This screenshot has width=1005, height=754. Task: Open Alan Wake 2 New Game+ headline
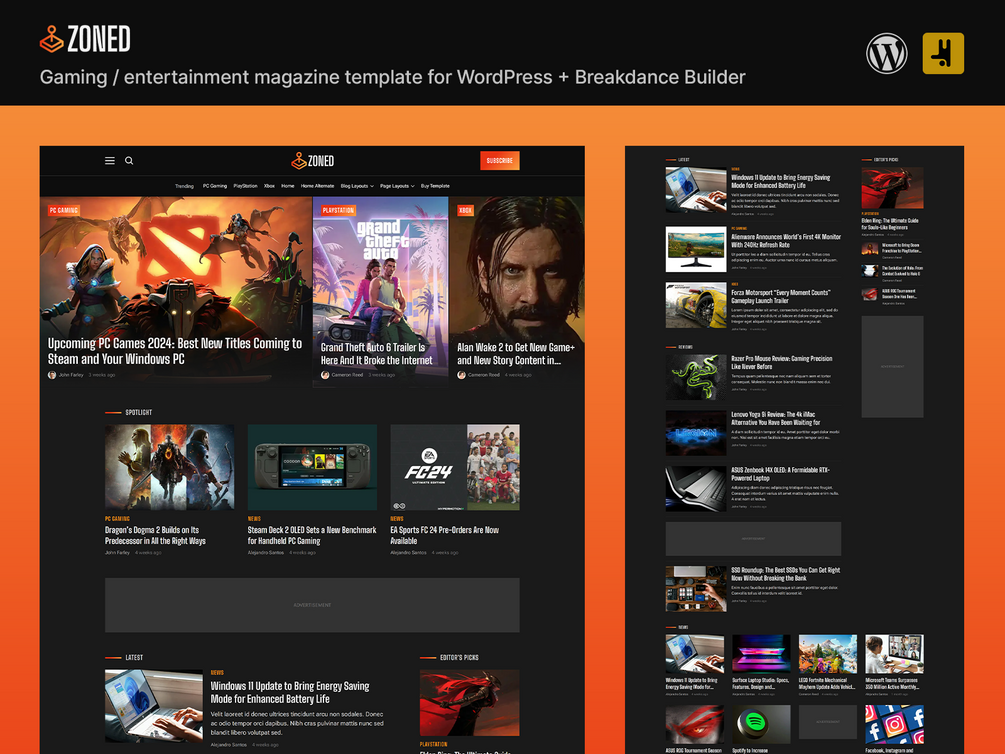click(516, 354)
